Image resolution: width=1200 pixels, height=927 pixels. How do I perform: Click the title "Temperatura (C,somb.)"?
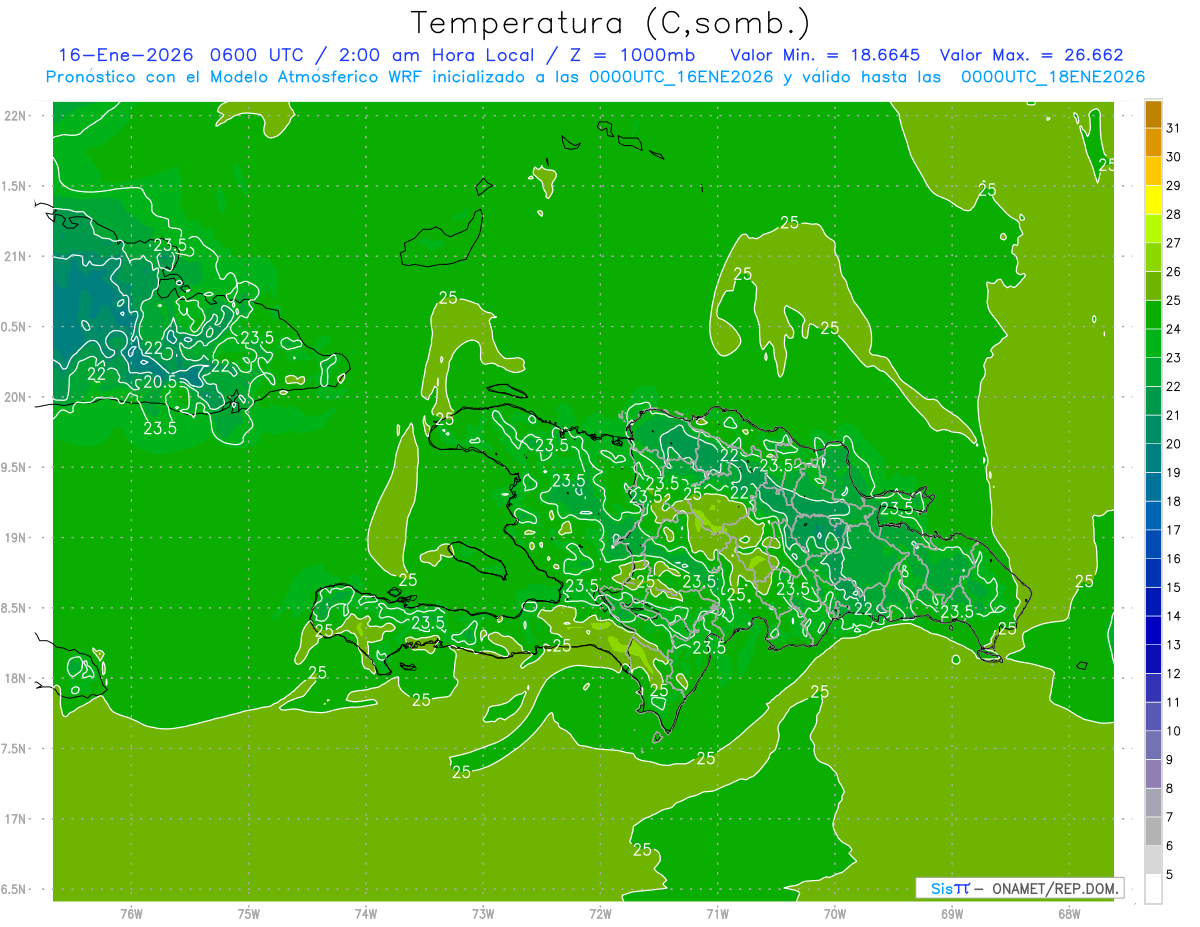[x=611, y=23]
